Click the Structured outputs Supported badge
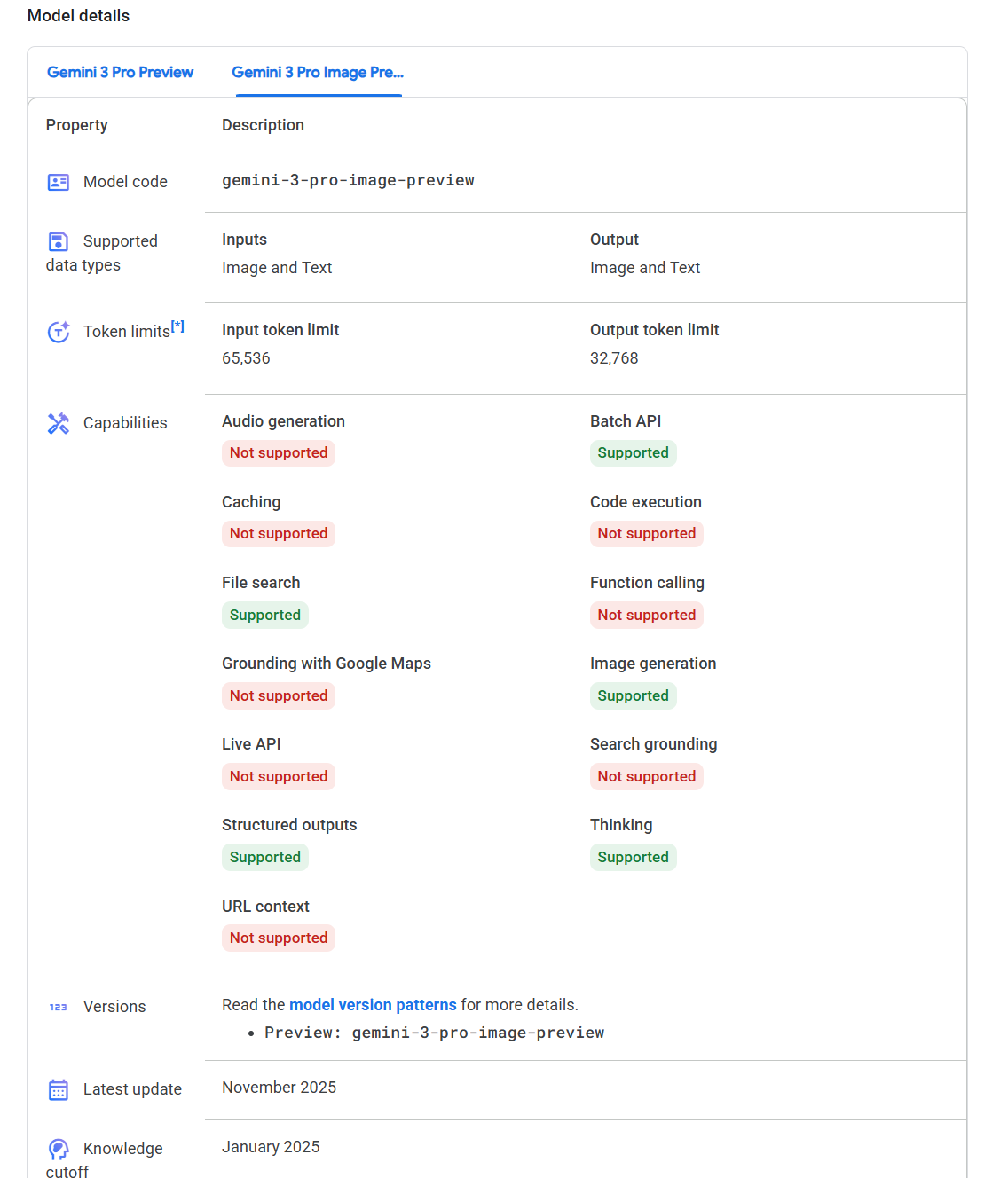Viewport: 1008px width, 1178px height. [x=265, y=857]
